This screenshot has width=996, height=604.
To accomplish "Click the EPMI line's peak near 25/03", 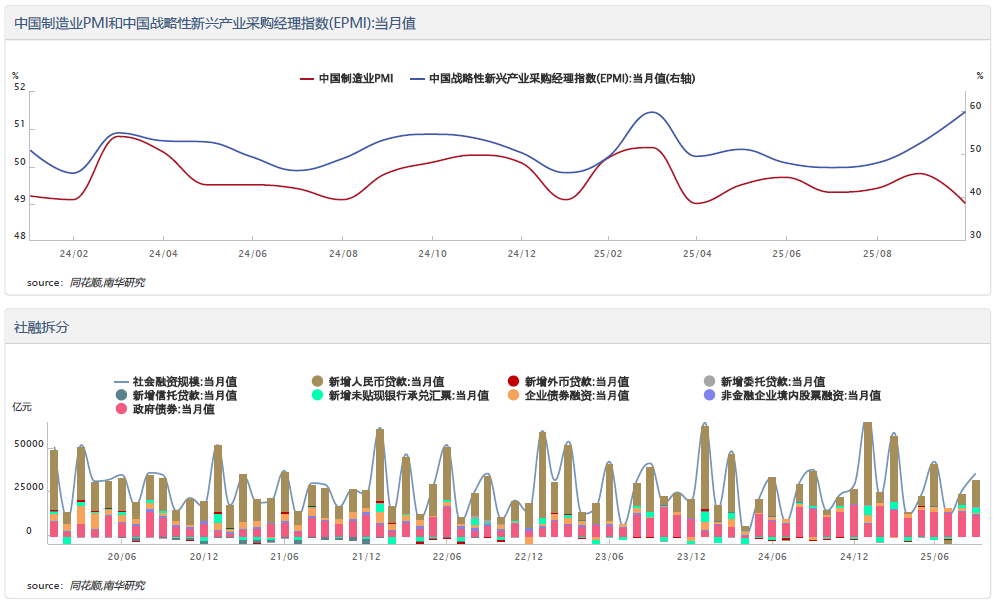I will [652, 112].
